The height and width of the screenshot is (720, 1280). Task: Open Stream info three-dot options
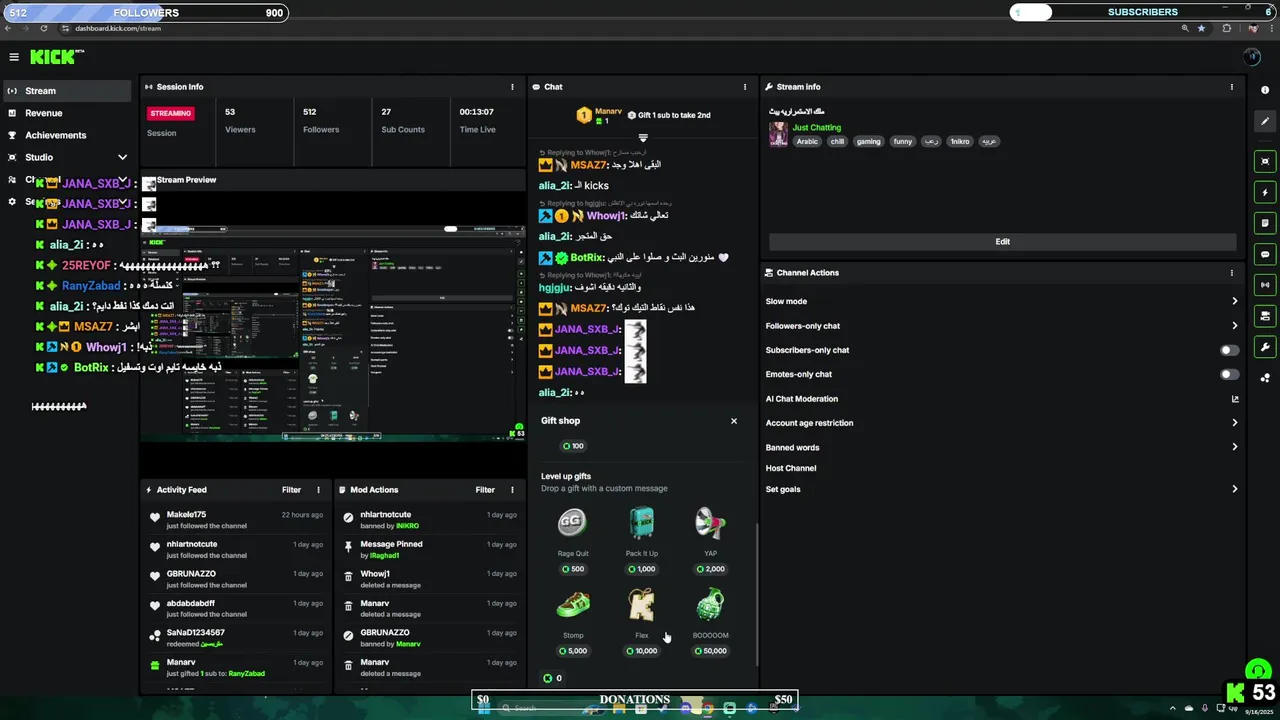point(1232,87)
